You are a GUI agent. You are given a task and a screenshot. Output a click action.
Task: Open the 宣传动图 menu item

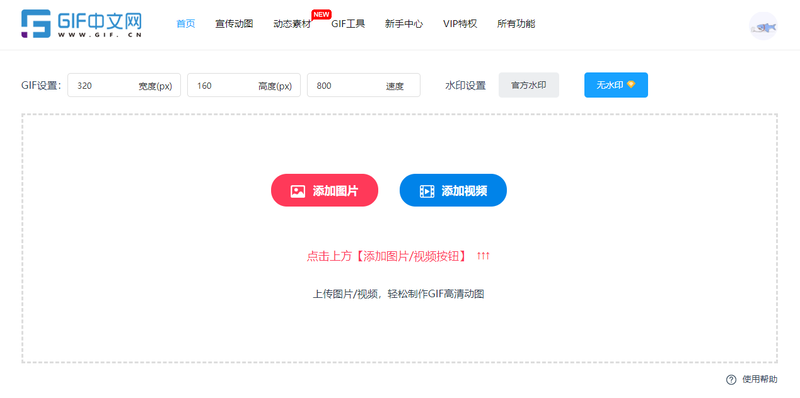coord(234,24)
